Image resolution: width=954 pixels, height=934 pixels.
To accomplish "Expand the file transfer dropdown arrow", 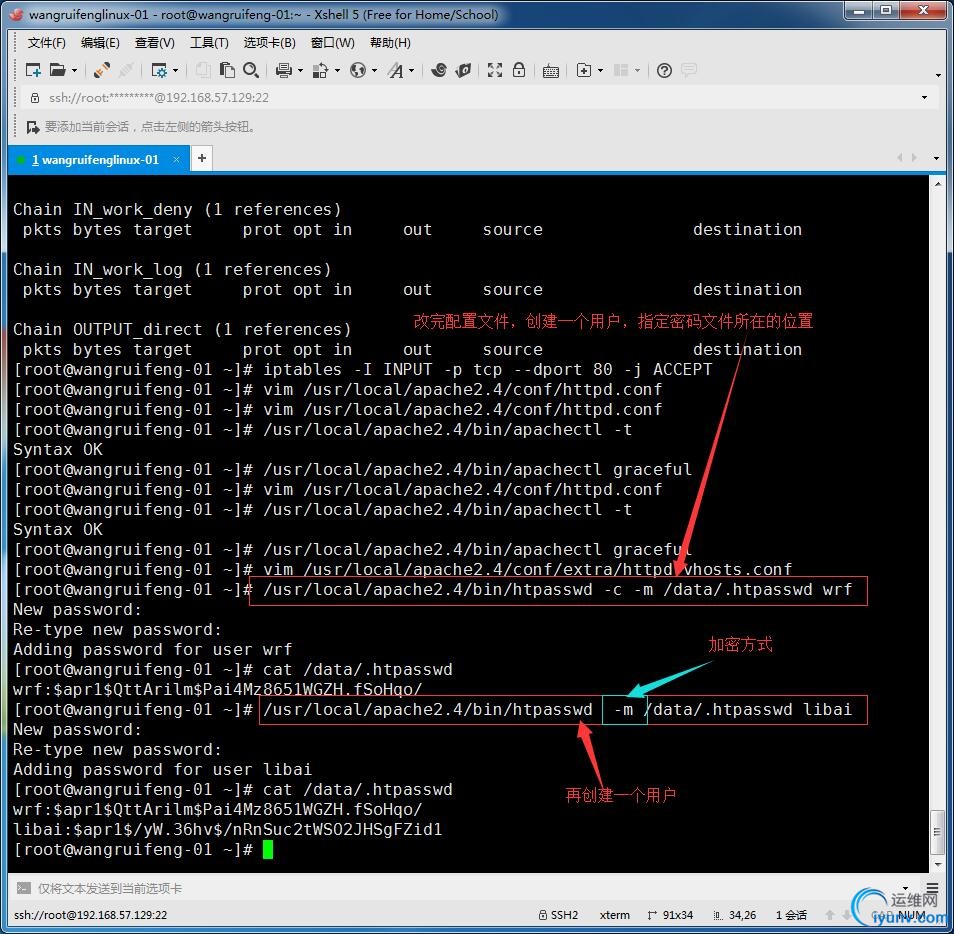I will (336, 71).
